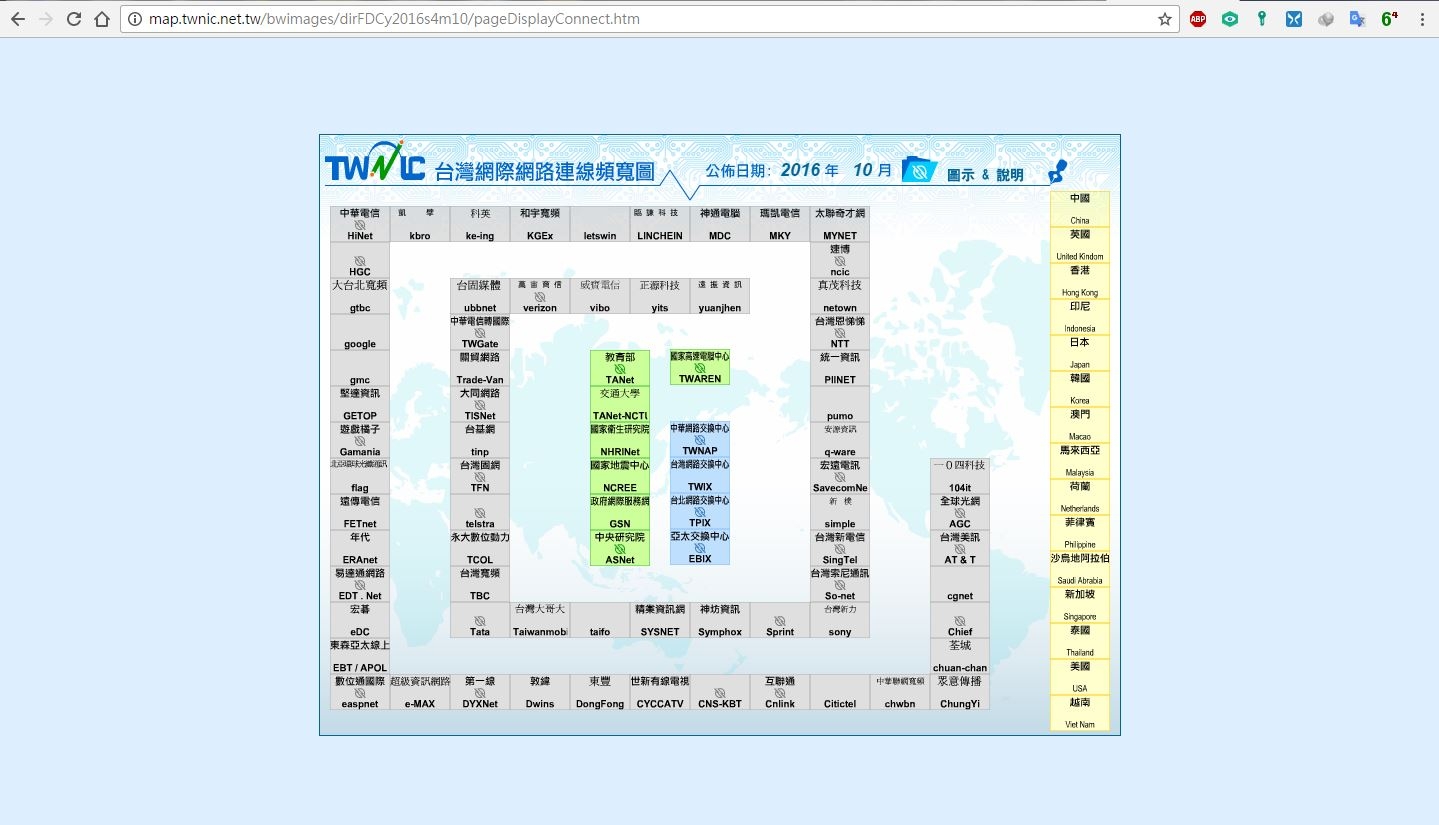Select the Trade-Van node
The height and width of the screenshot is (825, 1439).
pos(480,368)
